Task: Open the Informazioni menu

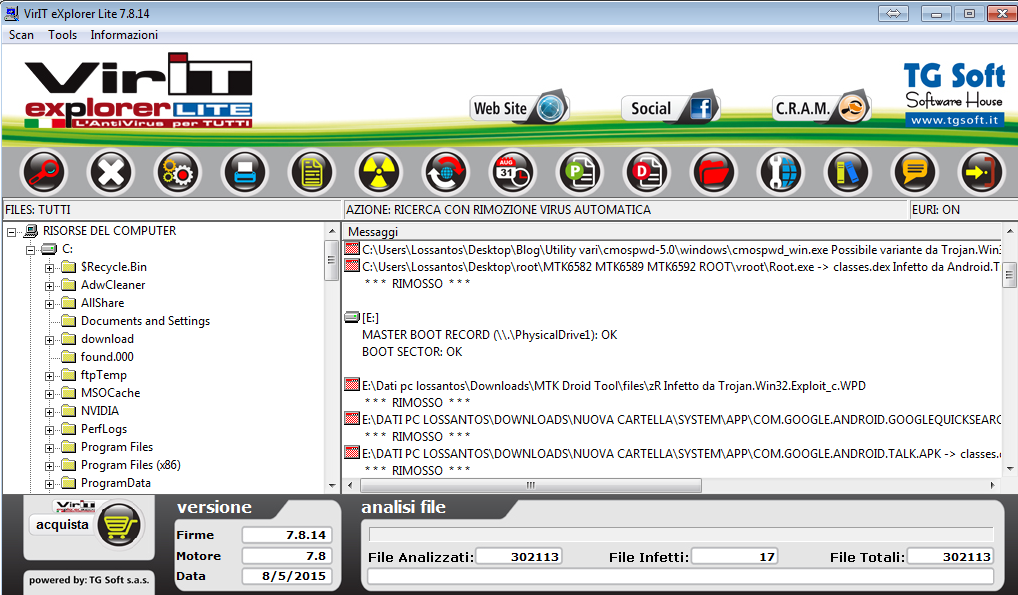Action: coord(124,35)
